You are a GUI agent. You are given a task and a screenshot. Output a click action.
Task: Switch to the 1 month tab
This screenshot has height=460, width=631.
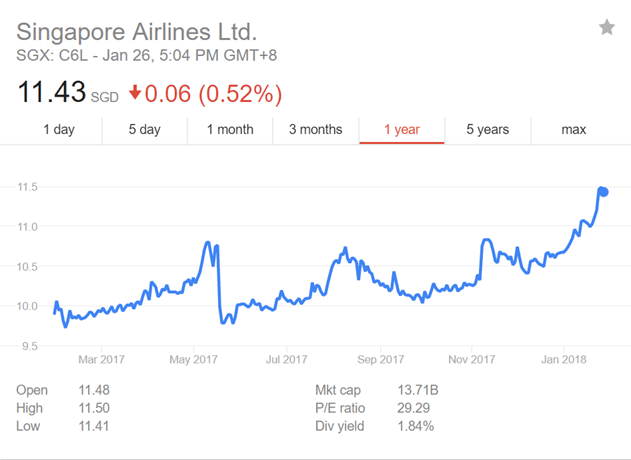[x=230, y=129]
